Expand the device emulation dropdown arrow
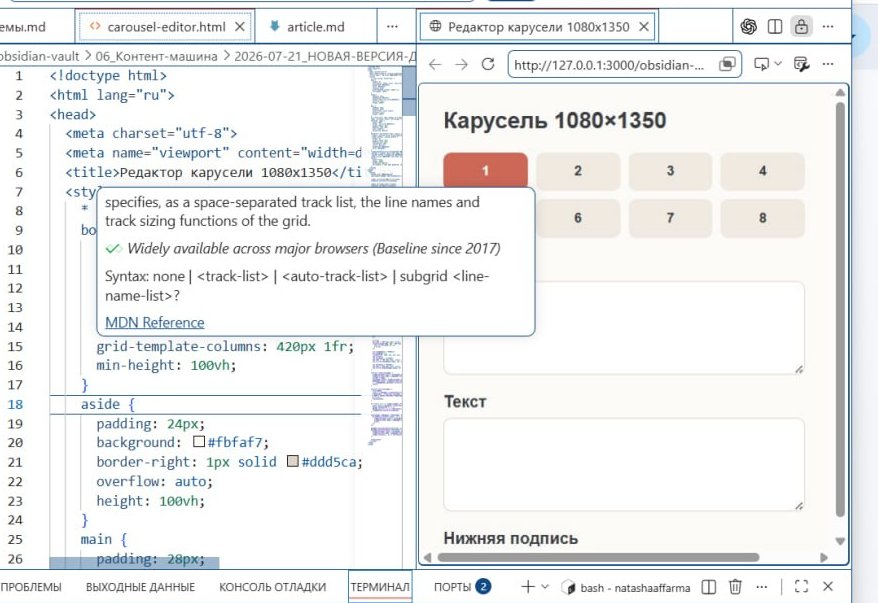This screenshot has height=603, width=878. (x=778, y=64)
